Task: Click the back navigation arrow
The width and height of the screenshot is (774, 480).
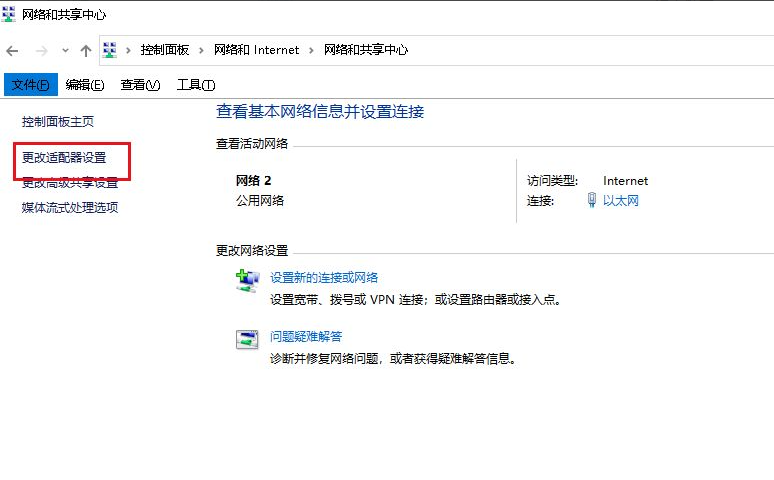Action: click(x=12, y=50)
